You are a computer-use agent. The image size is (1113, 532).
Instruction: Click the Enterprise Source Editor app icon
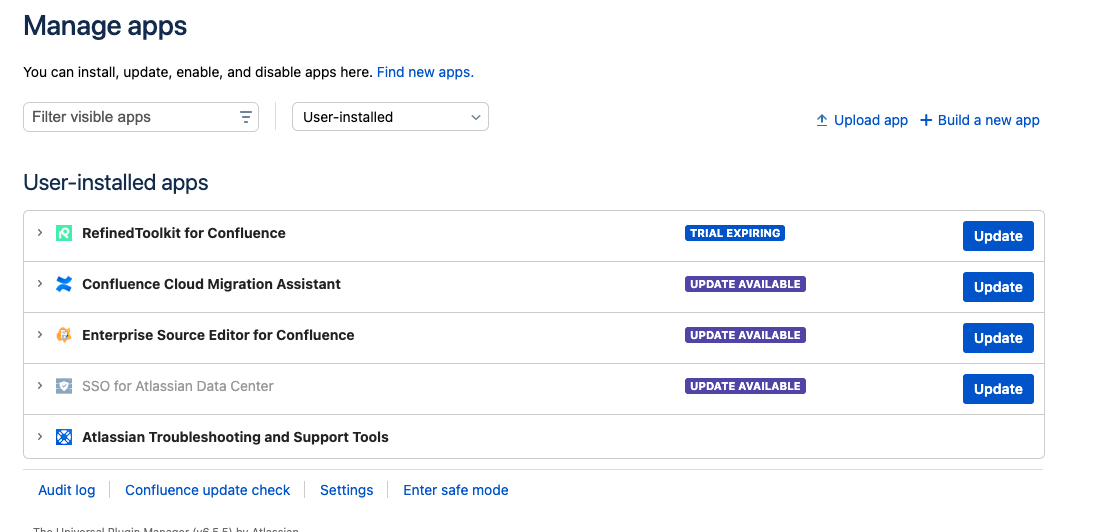pos(64,335)
